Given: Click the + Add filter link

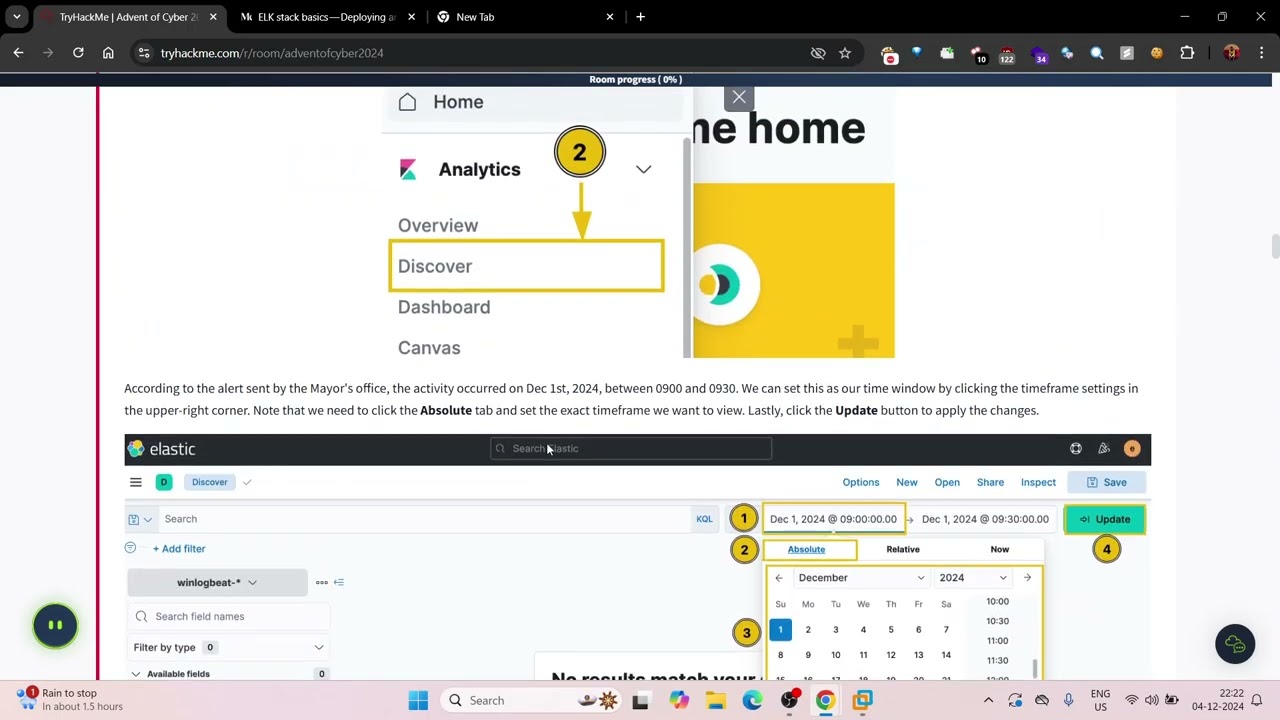Looking at the screenshot, I should point(179,548).
